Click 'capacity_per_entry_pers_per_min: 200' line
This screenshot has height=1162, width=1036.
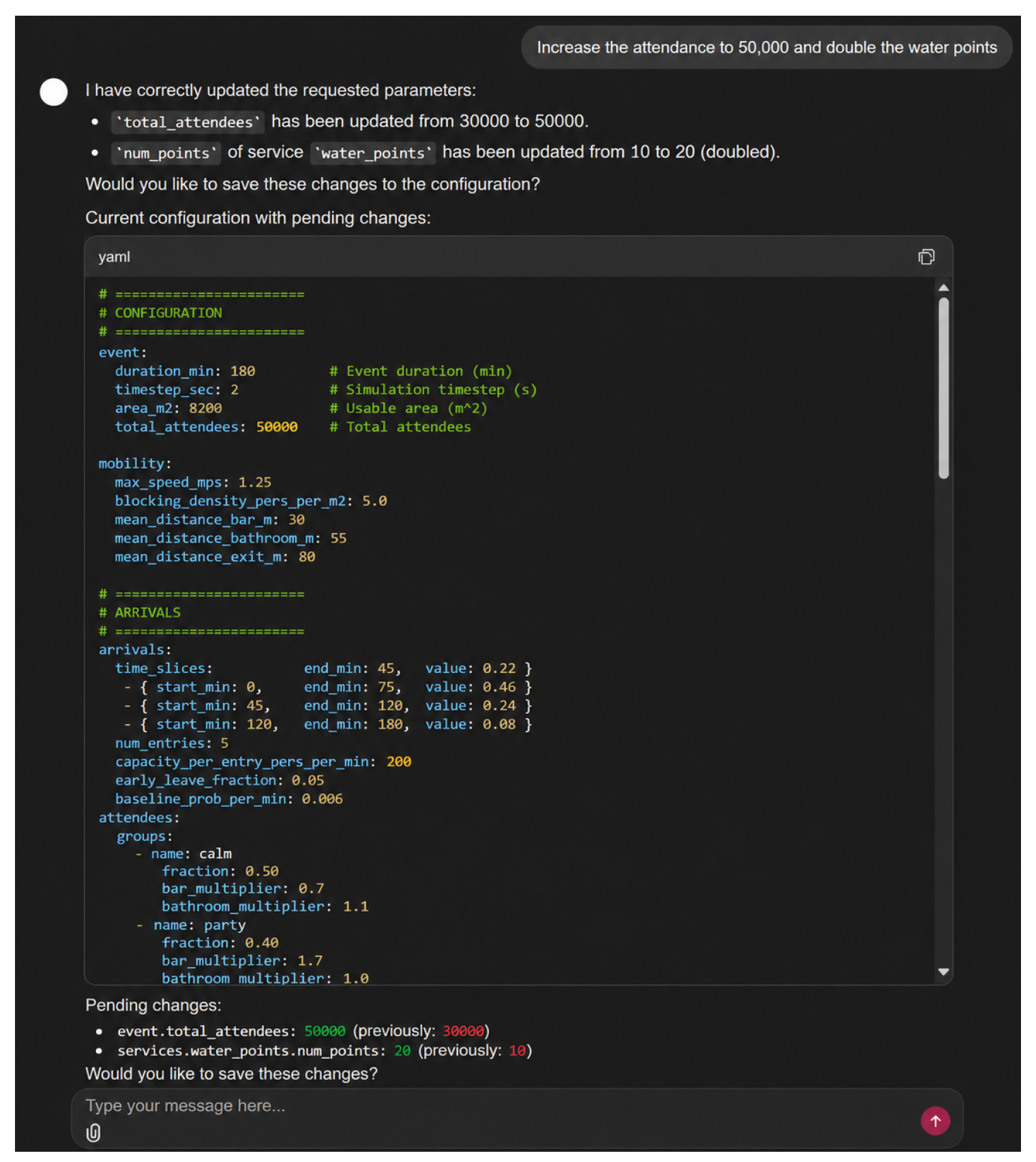[x=263, y=762]
